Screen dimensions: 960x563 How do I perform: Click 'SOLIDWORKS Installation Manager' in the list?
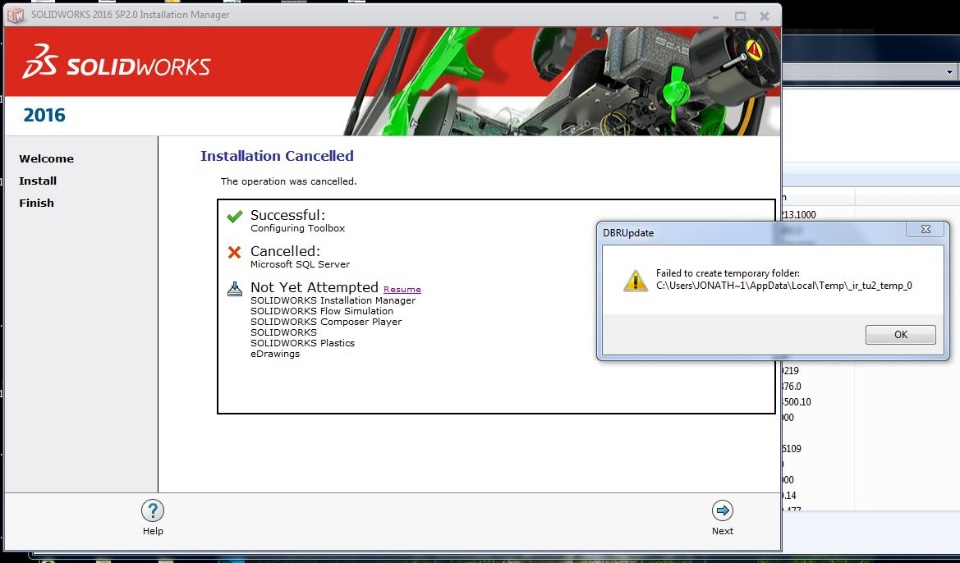click(x=332, y=300)
